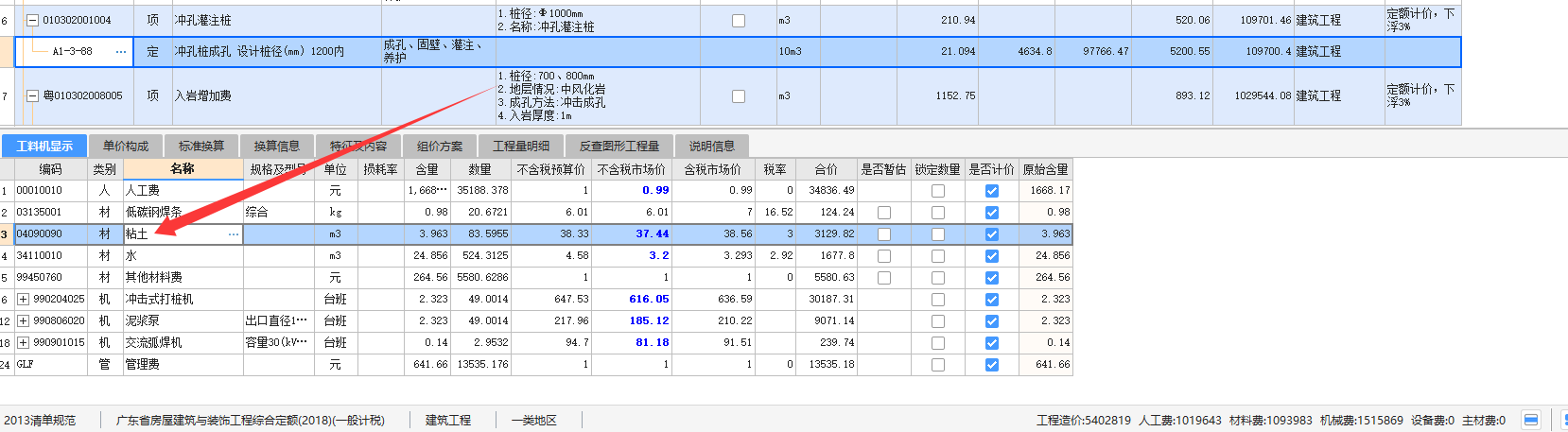Click specification 综合 for 低碳钢焊条
Image resolution: width=1568 pixels, height=432 pixels.
(x=278, y=213)
